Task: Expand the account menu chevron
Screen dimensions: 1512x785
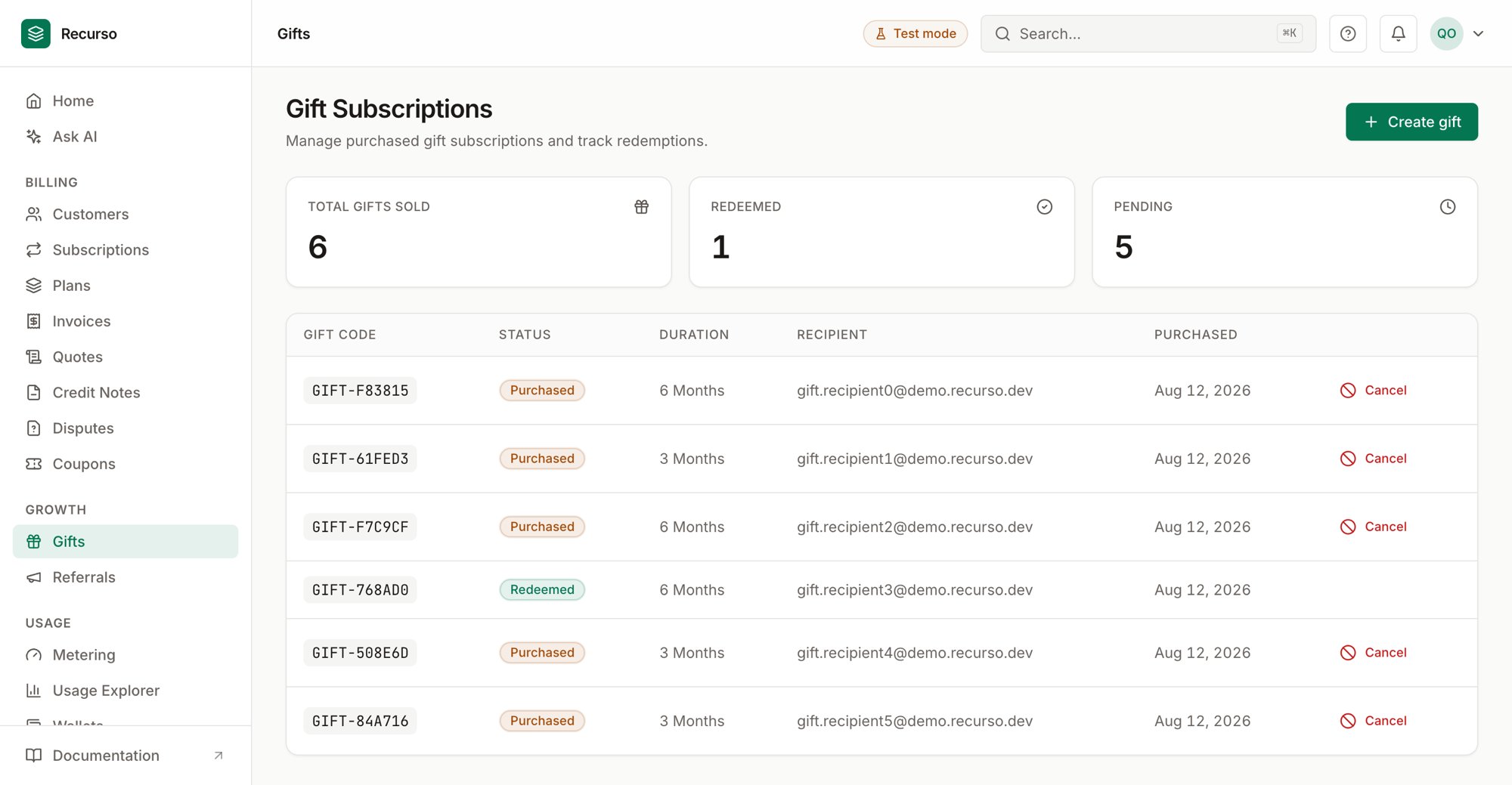Action: pyautogui.click(x=1479, y=34)
